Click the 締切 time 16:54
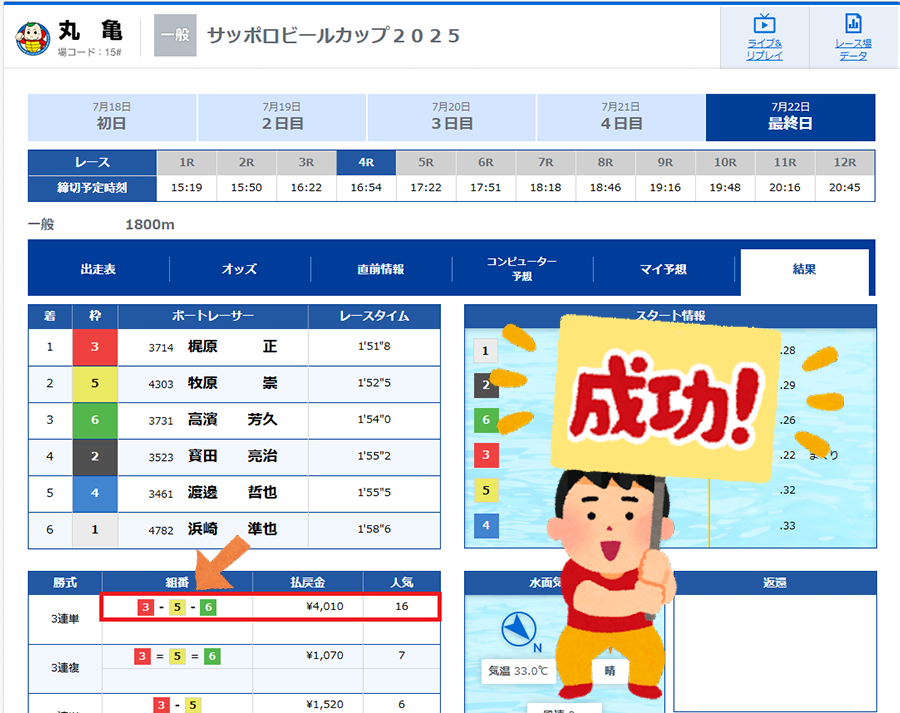This screenshot has height=713, width=900. point(366,188)
